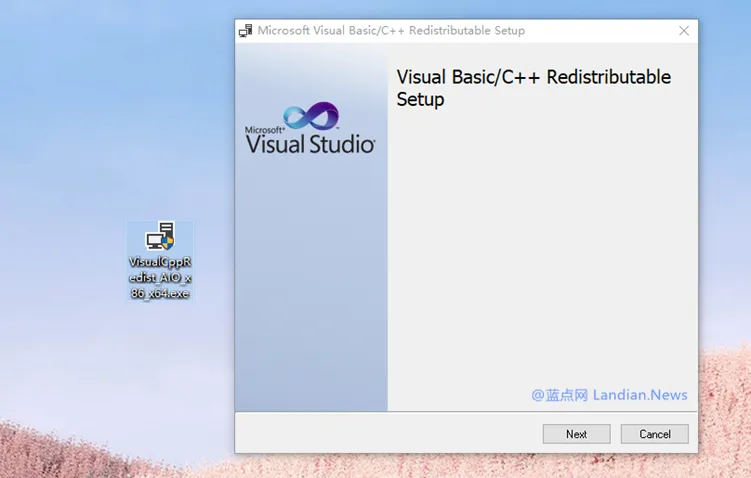Click the installer icon in the title bar

pos(246,31)
